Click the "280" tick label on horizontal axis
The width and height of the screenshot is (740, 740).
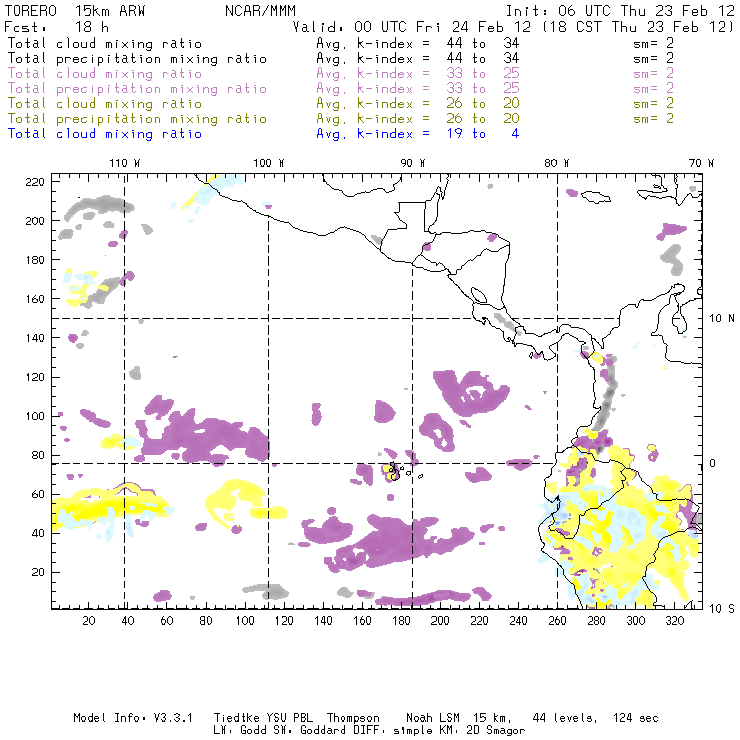click(x=597, y=621)
